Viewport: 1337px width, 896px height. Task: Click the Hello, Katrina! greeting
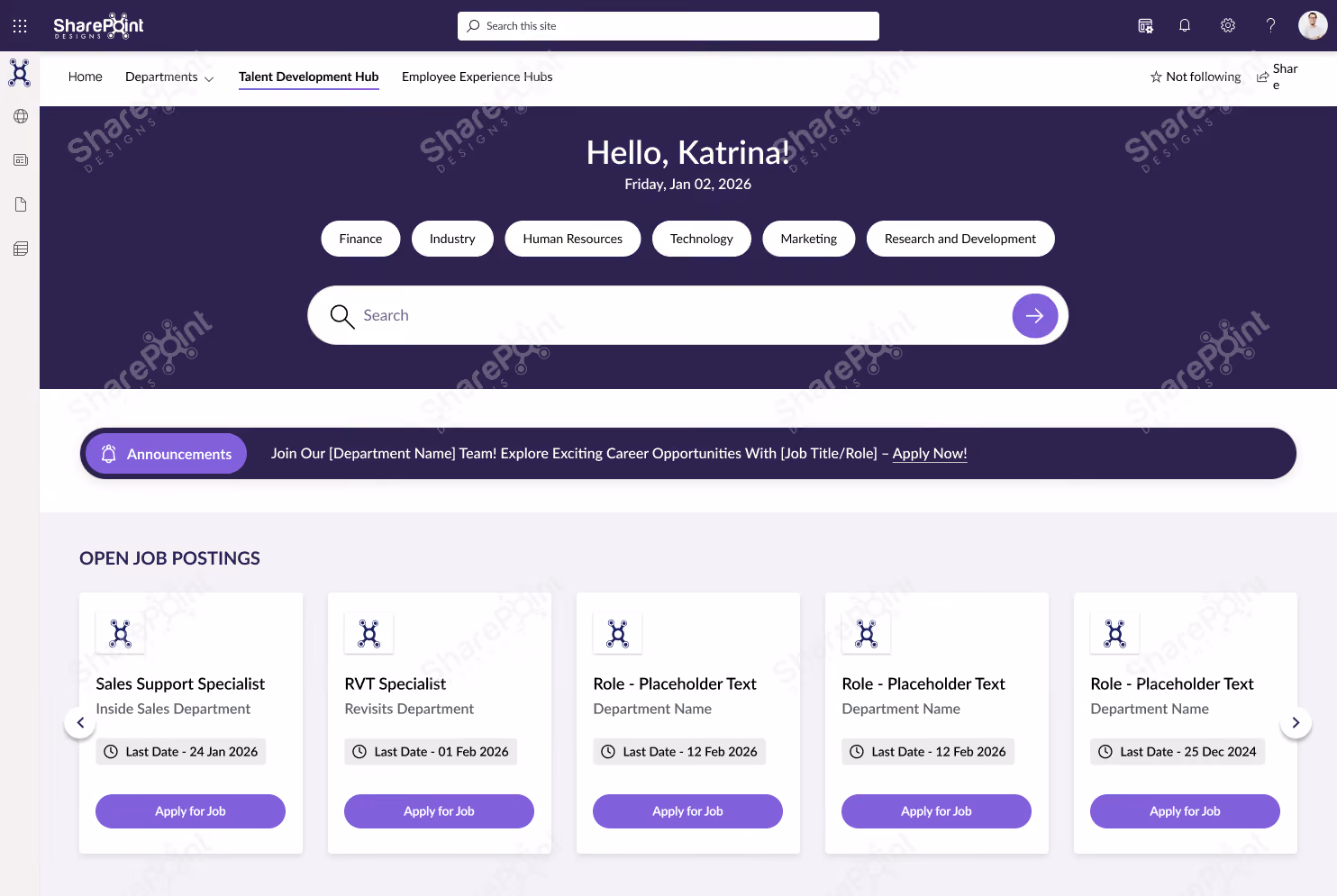[688, 152]
